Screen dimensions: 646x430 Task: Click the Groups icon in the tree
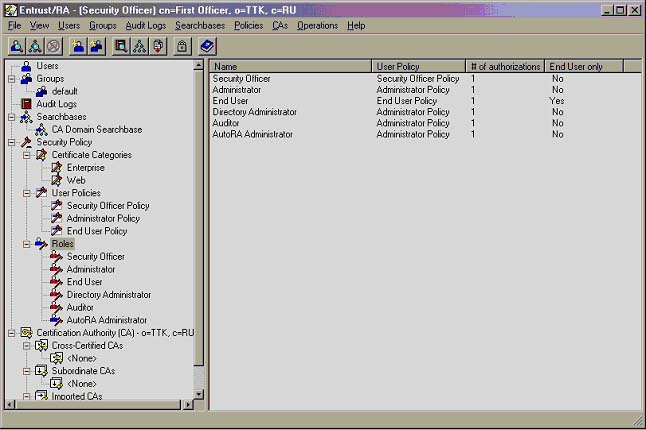tap(26, 79)
